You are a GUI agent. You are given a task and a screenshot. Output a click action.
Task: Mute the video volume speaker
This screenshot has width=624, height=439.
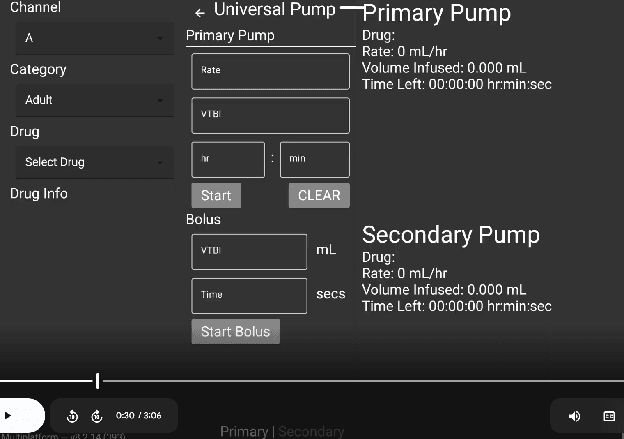point(574,416)
